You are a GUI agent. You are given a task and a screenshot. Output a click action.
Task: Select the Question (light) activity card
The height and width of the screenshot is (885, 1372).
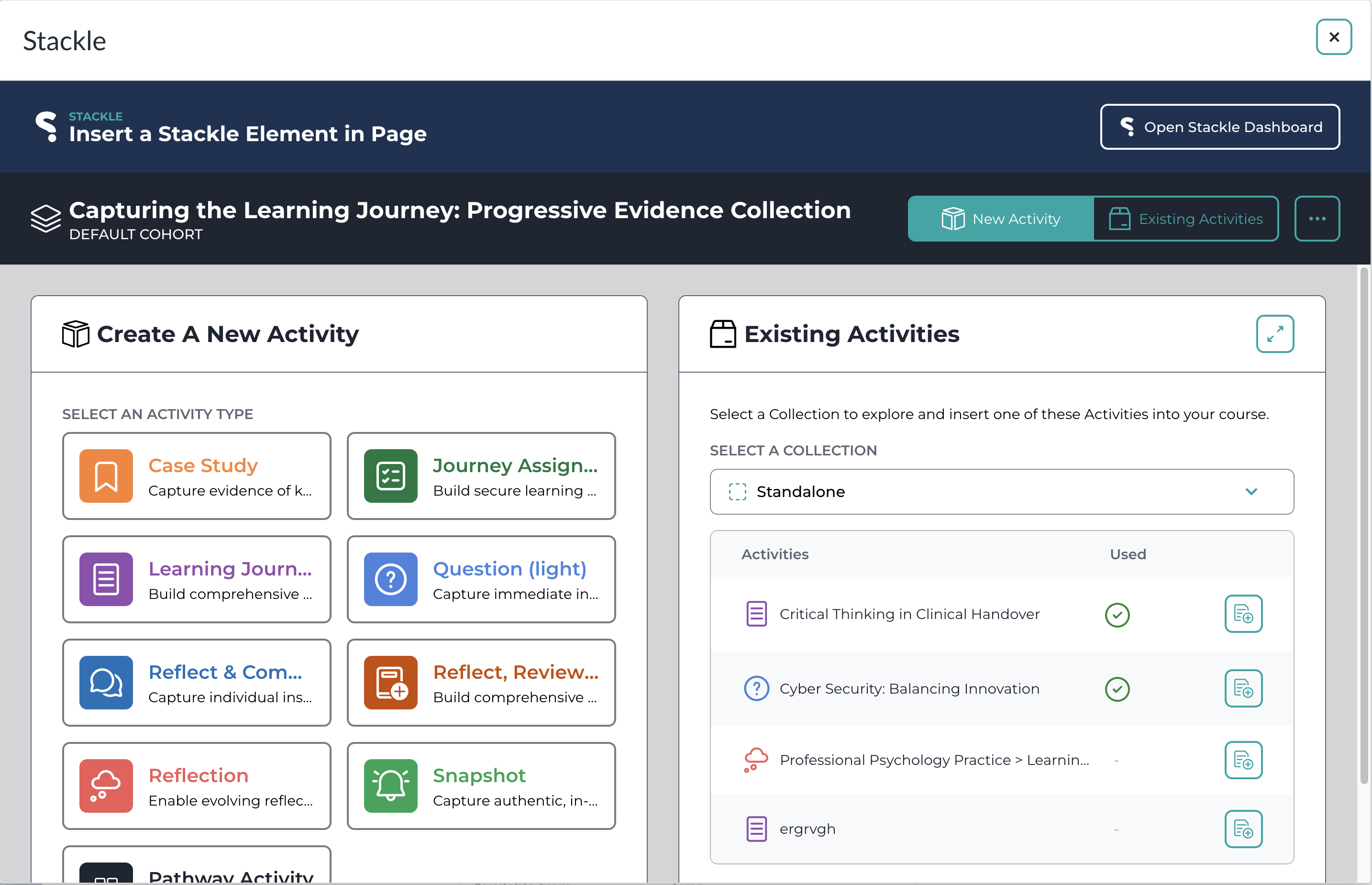[481, 579]
